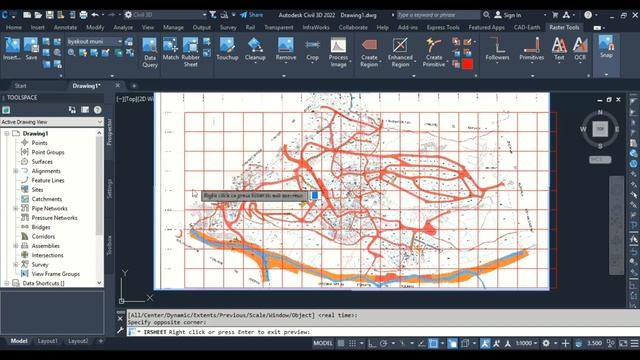Click the Autodesk App Store cart icon
640x360 pixels.
tap(555, 15)
